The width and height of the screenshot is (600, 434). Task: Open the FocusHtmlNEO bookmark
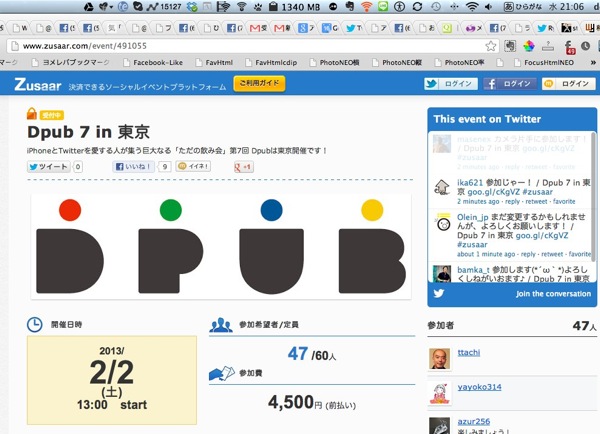[x=544, y=62]
